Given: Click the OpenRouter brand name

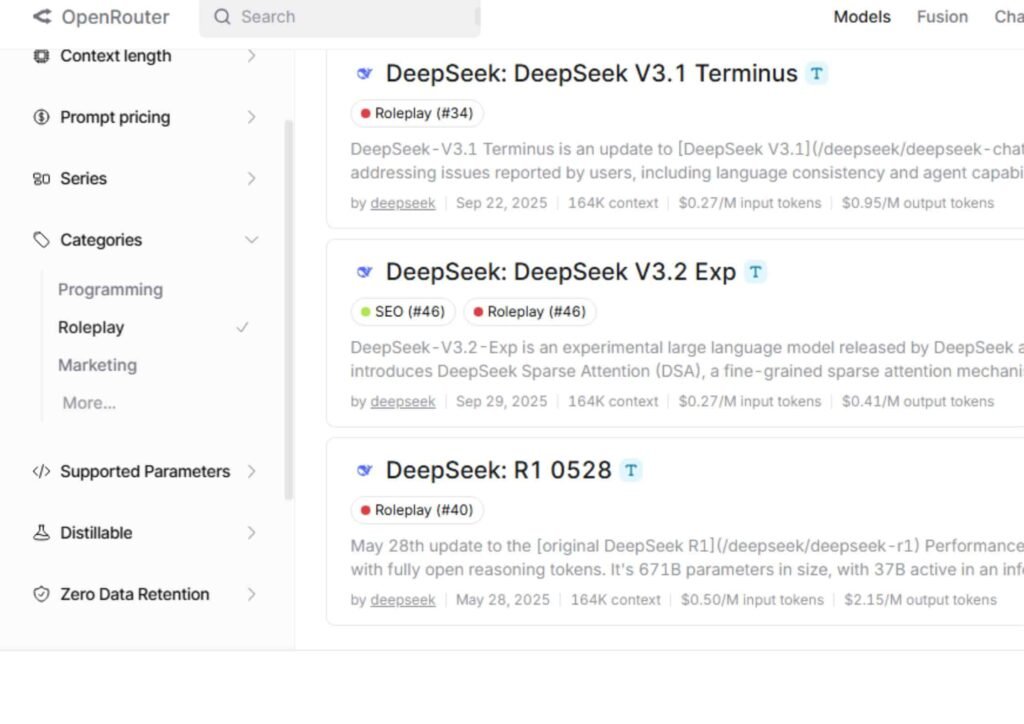Looking at the screenshot, I should point(116,16).
